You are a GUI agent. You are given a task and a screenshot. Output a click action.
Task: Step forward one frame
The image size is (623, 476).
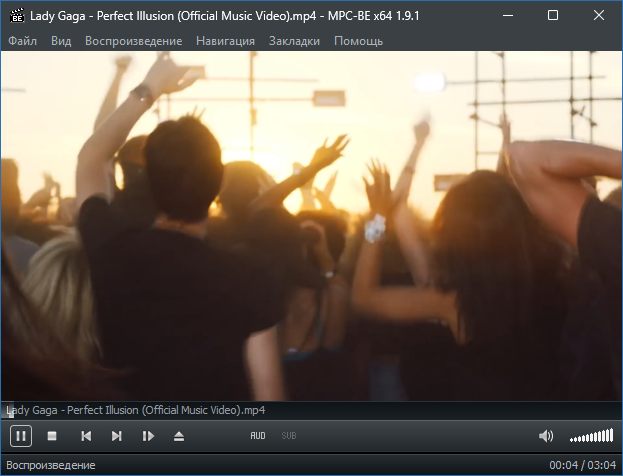click(x=148, y=436)
